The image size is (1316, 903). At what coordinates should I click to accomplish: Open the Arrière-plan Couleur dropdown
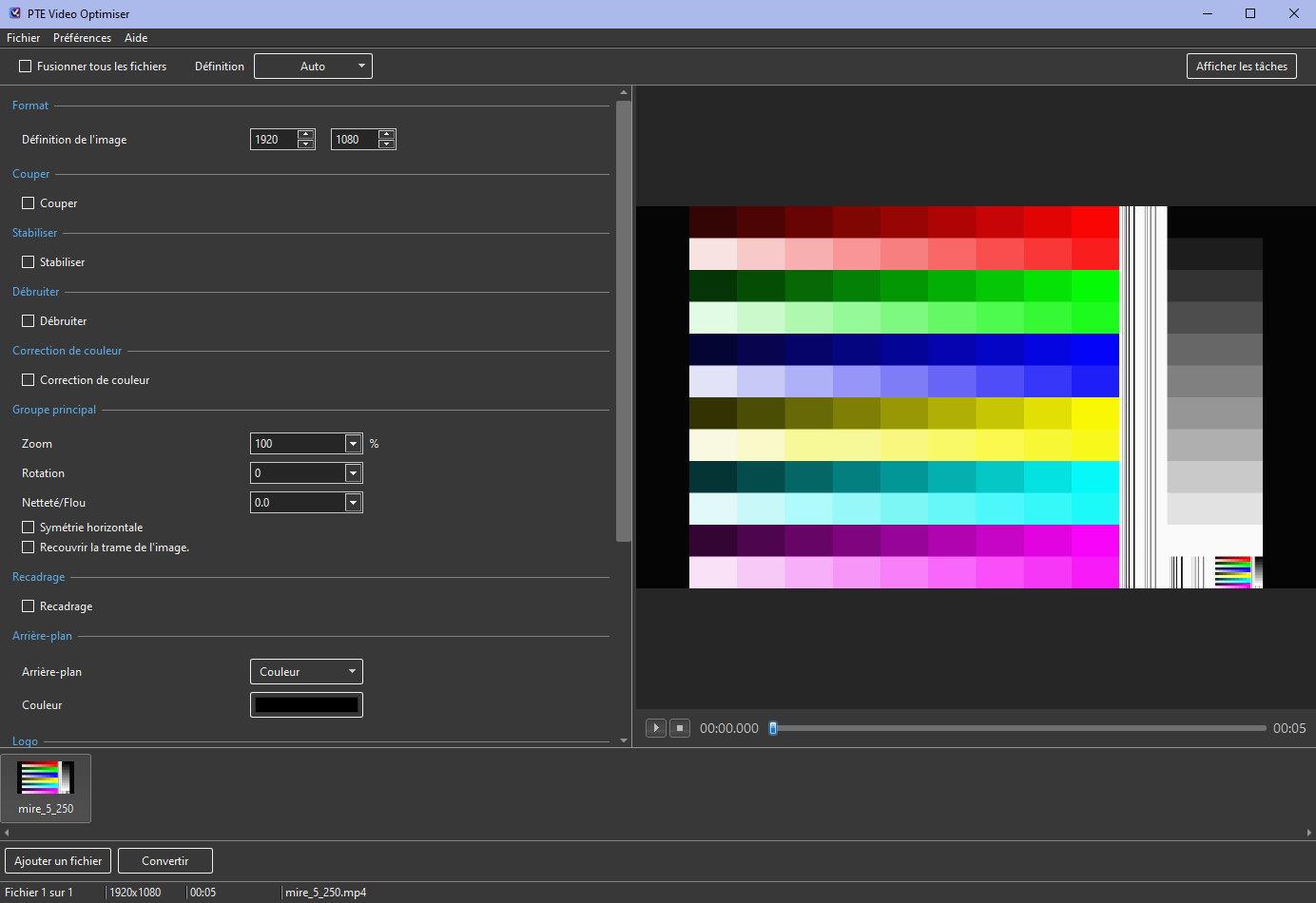tap(305, 672)
